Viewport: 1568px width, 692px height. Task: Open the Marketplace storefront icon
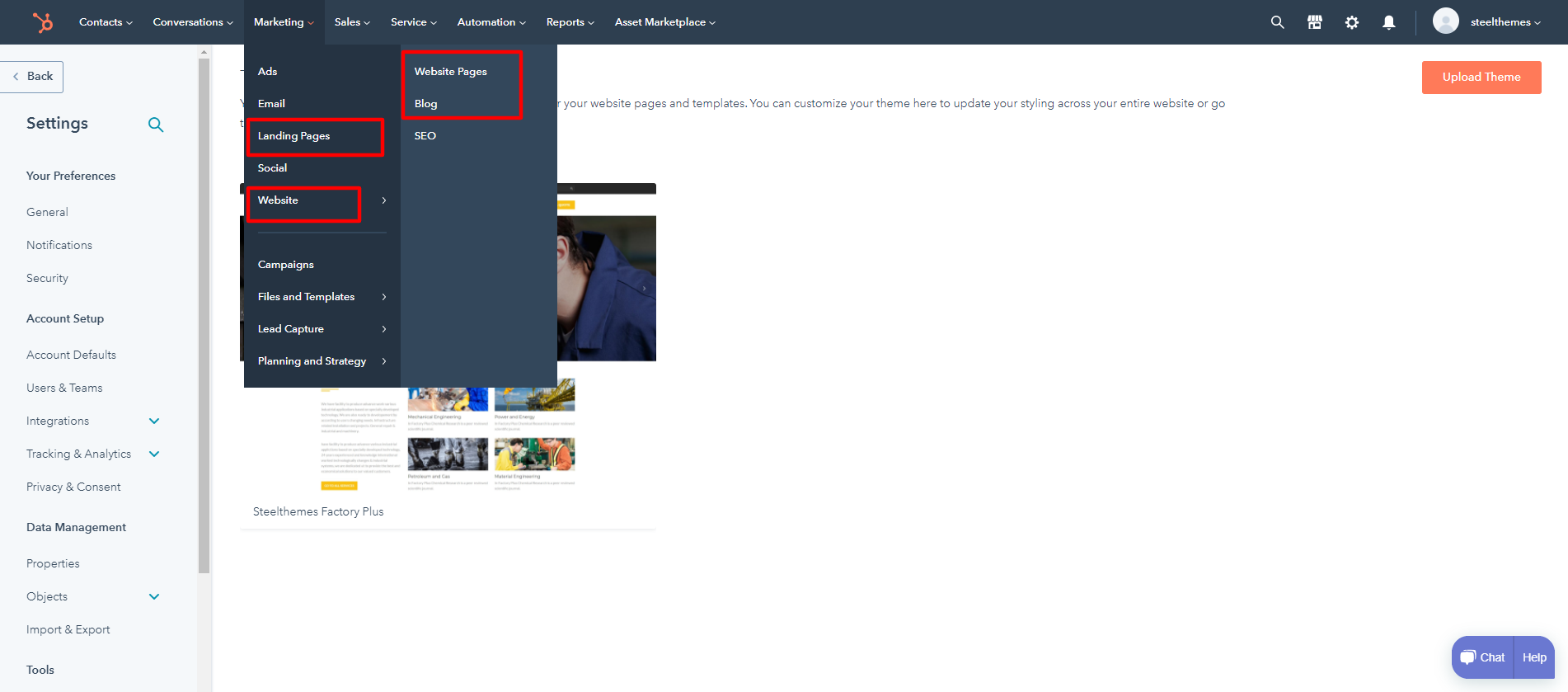1314,22
